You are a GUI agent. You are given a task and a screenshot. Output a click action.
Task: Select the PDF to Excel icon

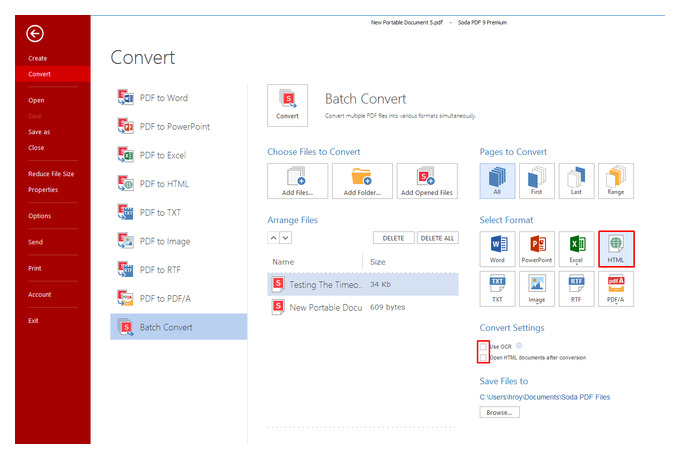(125, 155)
